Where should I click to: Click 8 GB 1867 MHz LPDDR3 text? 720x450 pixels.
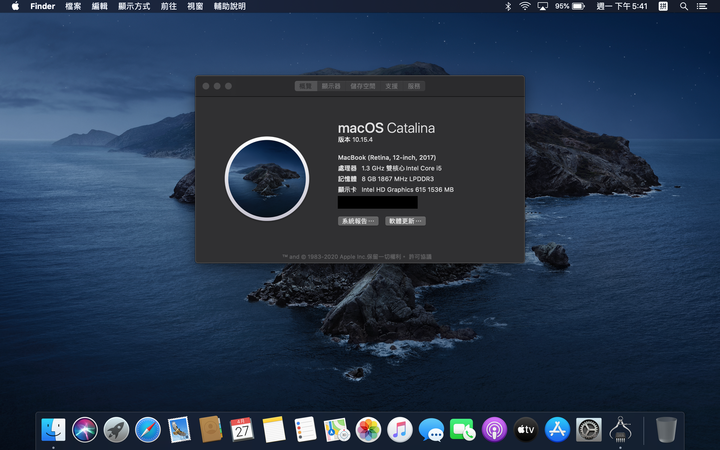(x=398, y=179)
